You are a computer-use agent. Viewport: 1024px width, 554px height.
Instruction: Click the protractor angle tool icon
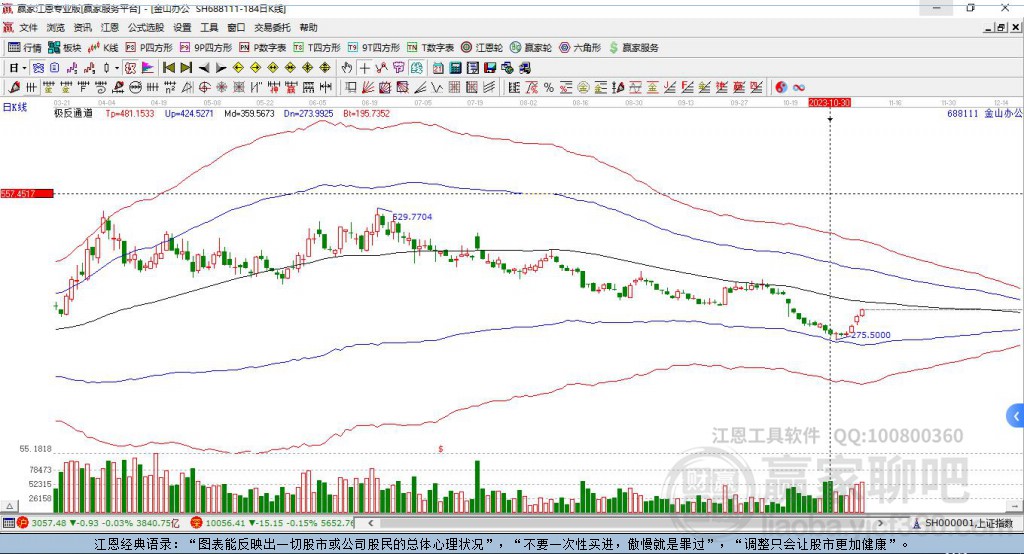(x=187, y=87)
